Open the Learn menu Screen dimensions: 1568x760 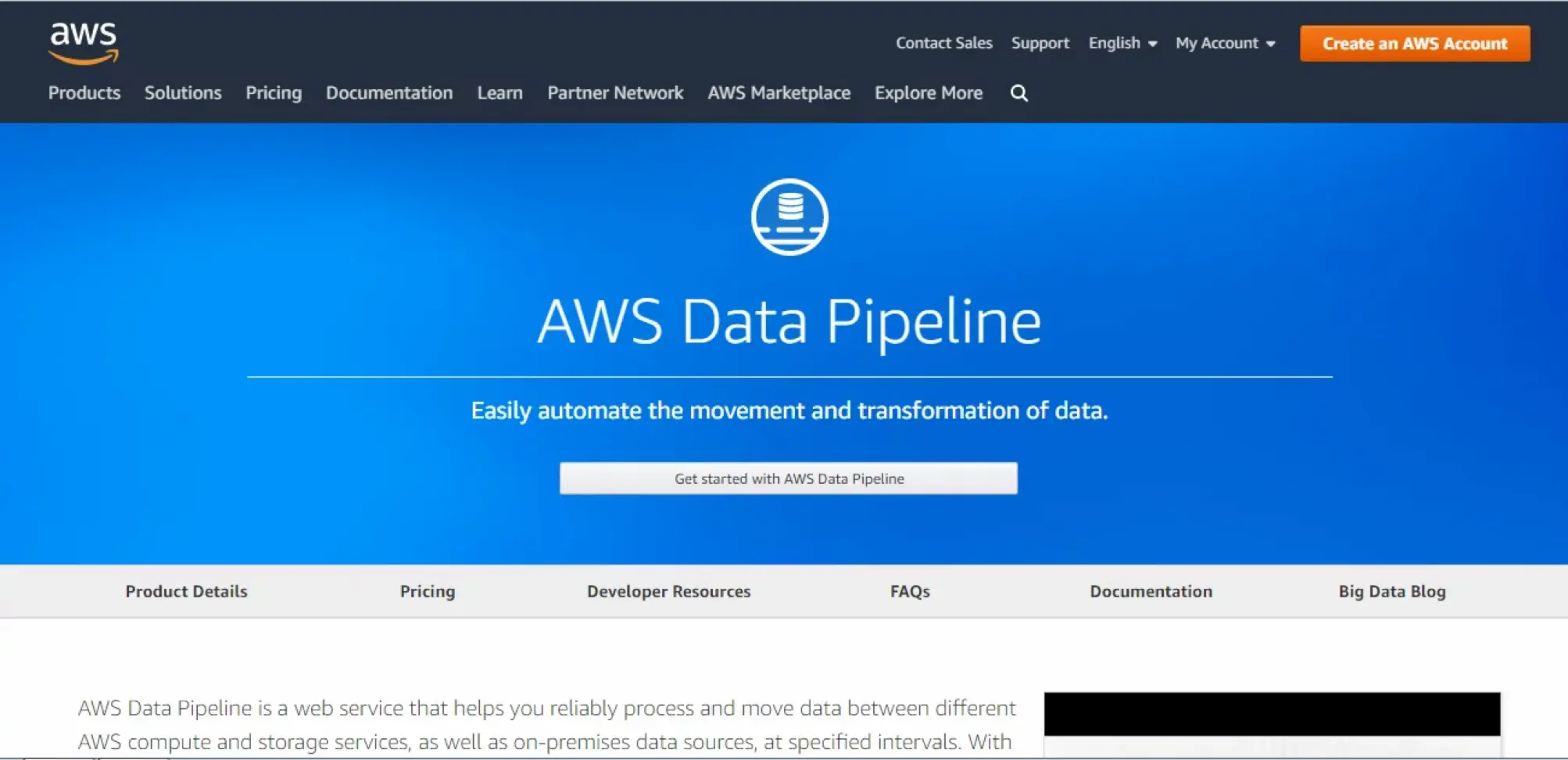click(x=499, y=93)
